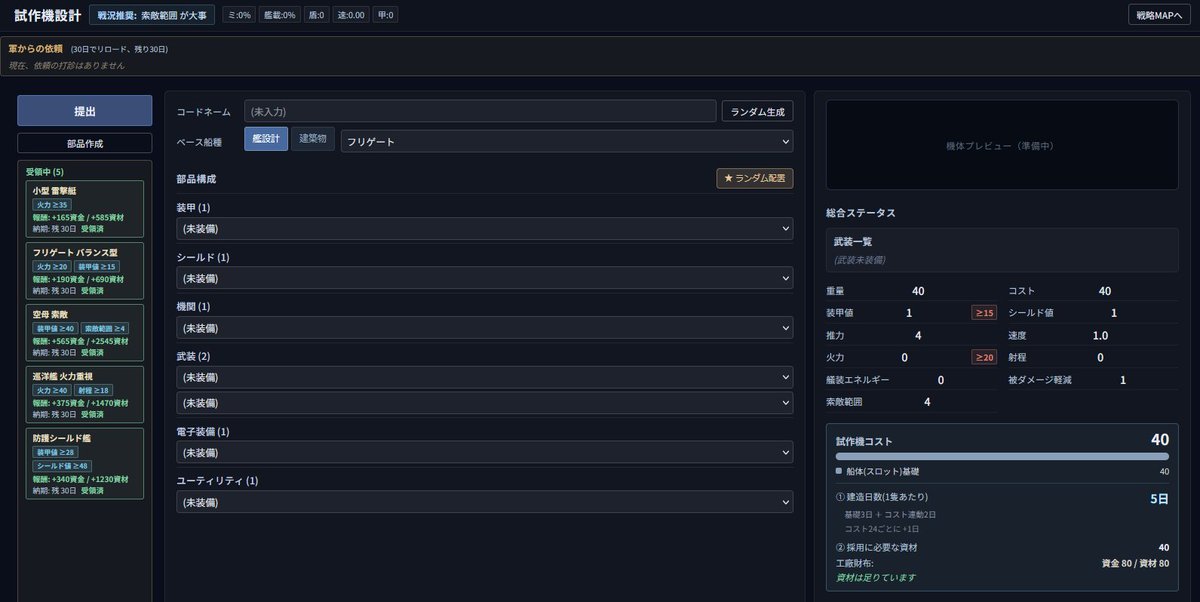Image resolution: width=1200 pixels, height=602 pixels.
Task: Click the 軍からの依頼 heading
Action: (x=36, y=48)
